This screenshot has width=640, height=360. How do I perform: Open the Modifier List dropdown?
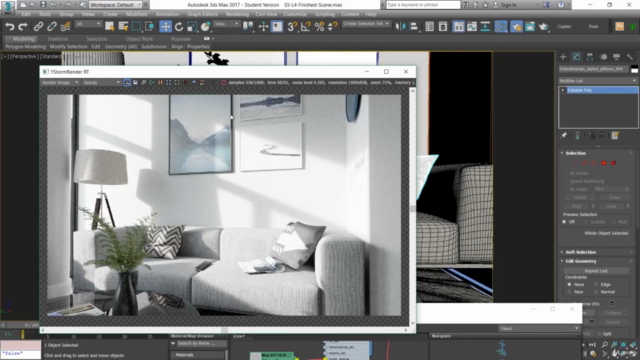coord(598,81)
